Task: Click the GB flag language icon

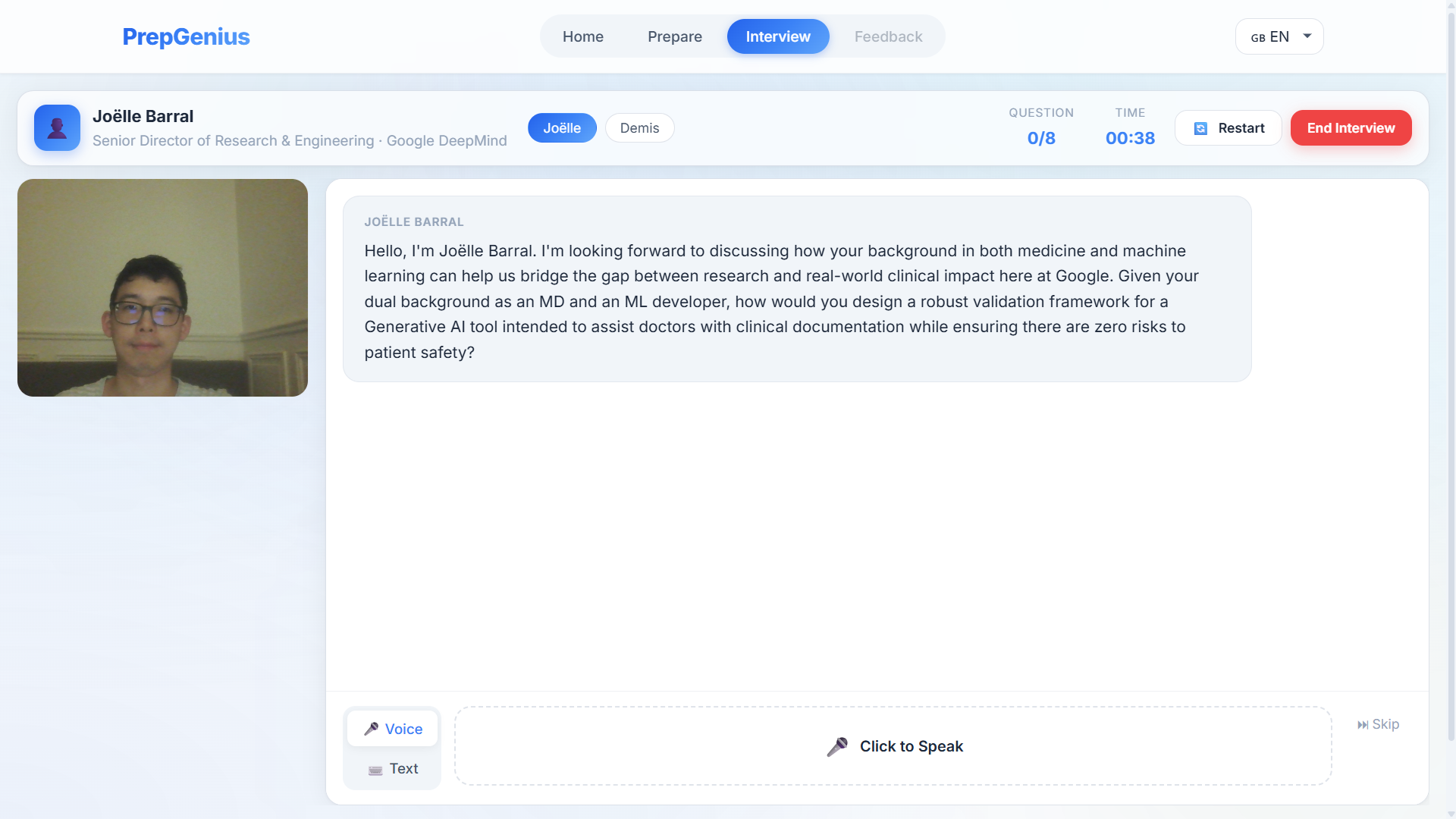Action: [x=1258, y=37]
